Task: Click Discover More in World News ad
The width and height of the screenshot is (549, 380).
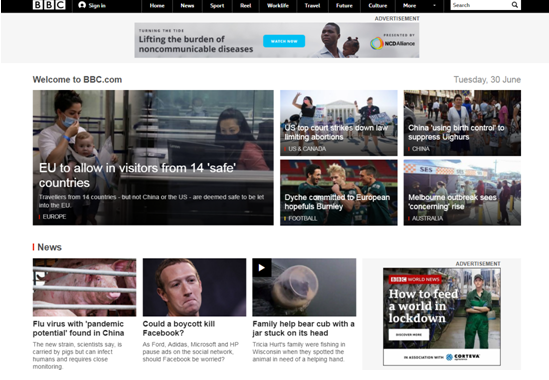Action: (409, 334)
